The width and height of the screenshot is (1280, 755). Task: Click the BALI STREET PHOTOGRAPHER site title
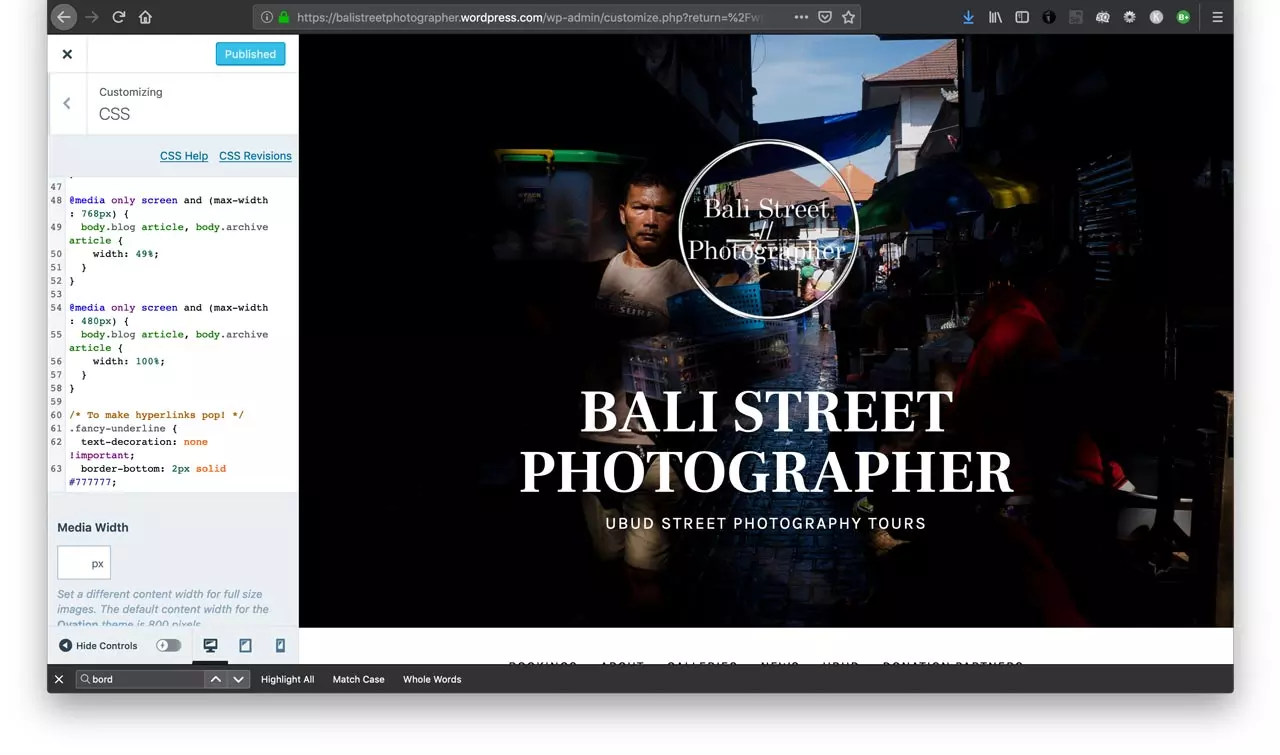point(766,441)
